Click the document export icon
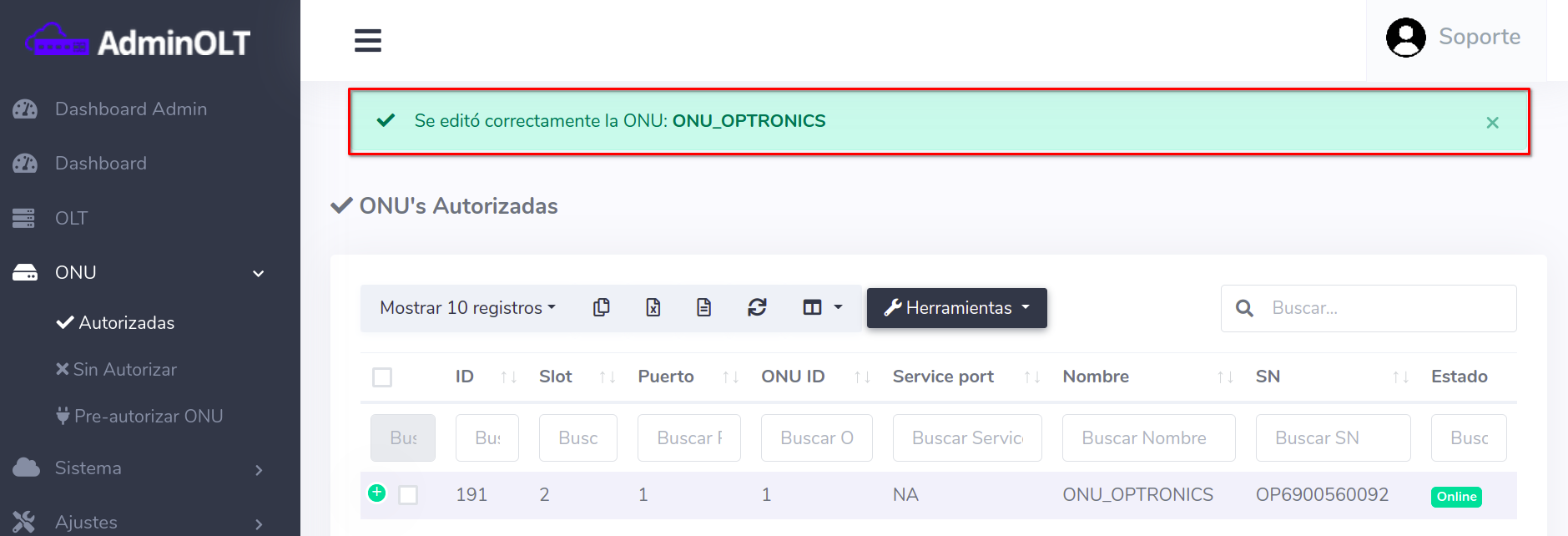This screenshot has width=1568, height=536. (703, 308)
